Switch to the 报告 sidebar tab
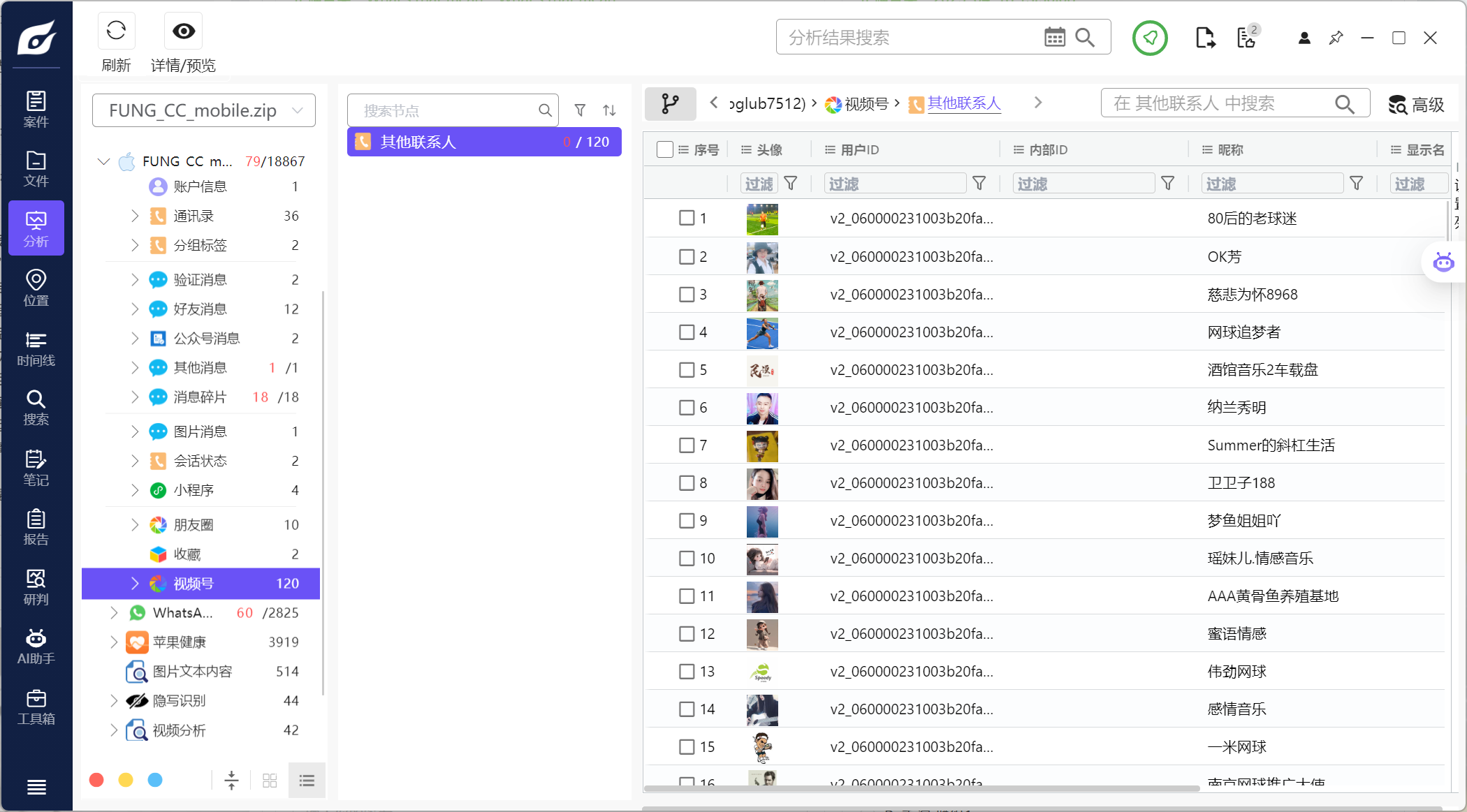The image size is (1467, 812). [x=36, y=527]
